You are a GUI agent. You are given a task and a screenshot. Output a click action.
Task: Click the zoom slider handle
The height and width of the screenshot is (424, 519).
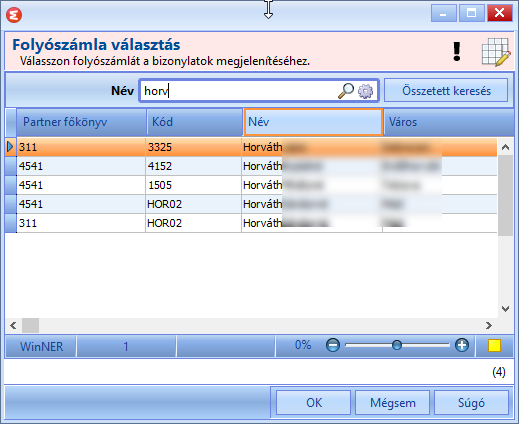(397, 345)
